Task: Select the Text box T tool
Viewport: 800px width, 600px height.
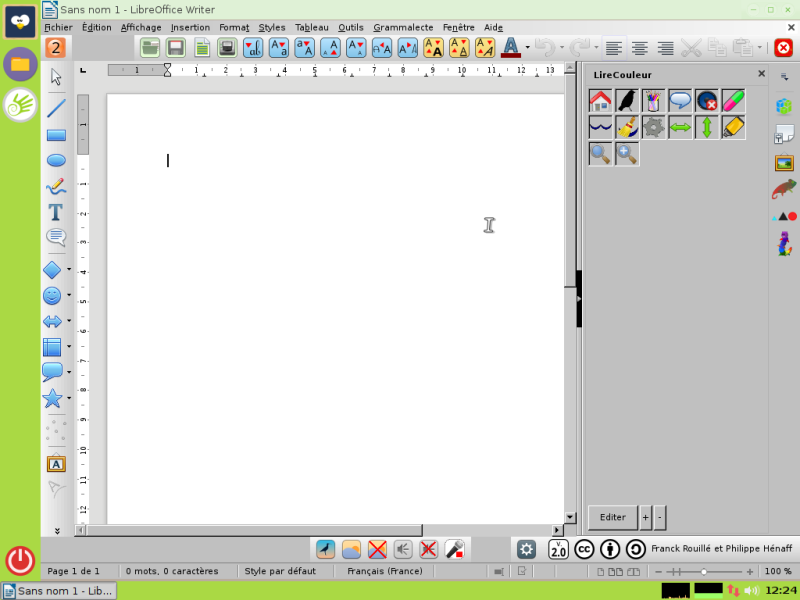Action: point(56,212)
